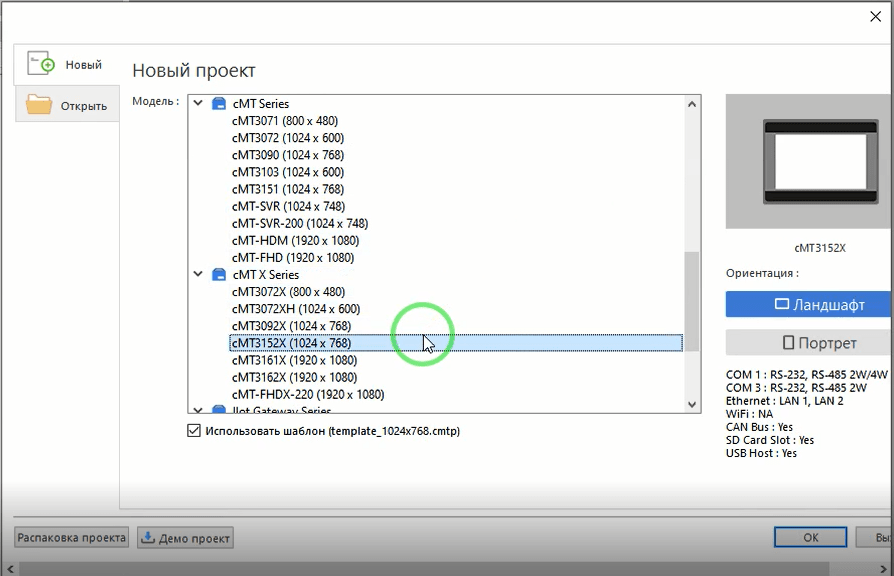Screen dimensions: 894x576
Task: Switch to the Новый tab
Action: click(66, 65)
